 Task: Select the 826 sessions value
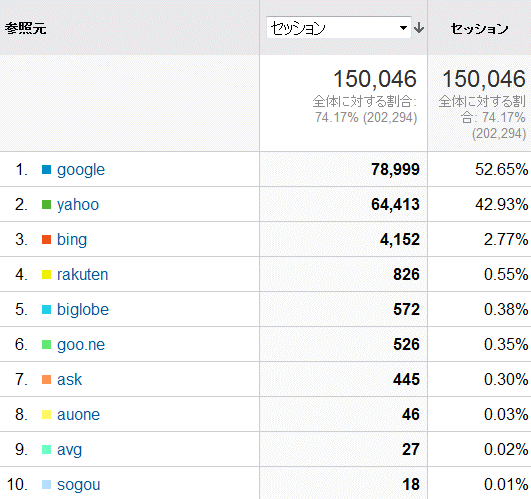coord(406,274)
